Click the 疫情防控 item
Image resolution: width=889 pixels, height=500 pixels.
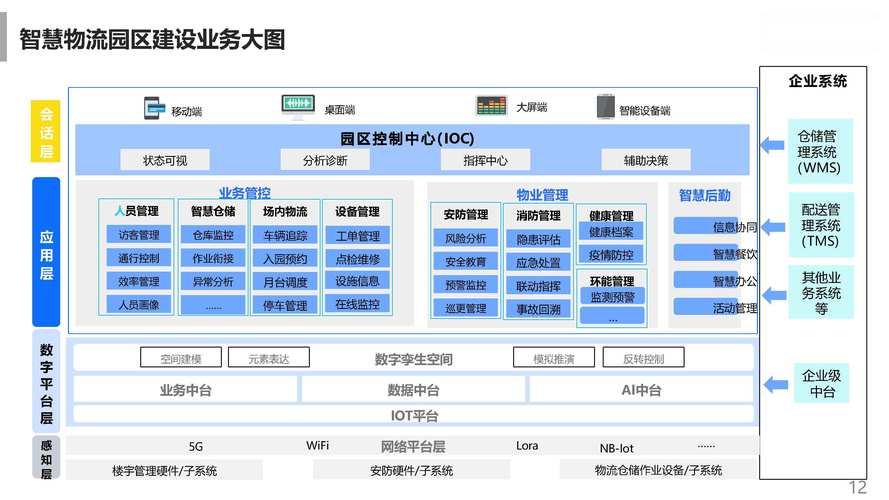pos(612,255)
